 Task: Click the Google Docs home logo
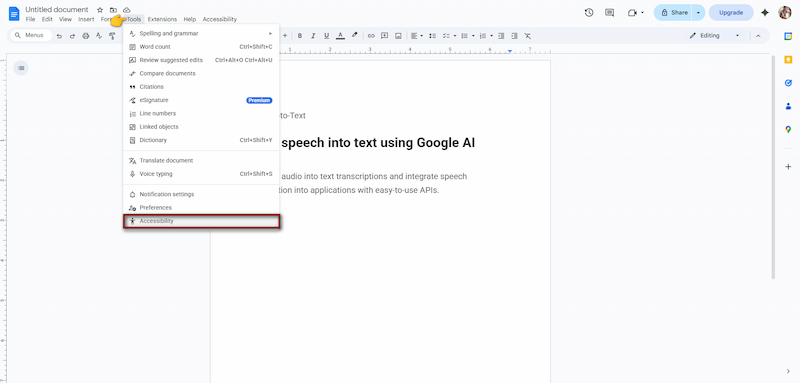(x=14, y=13)
